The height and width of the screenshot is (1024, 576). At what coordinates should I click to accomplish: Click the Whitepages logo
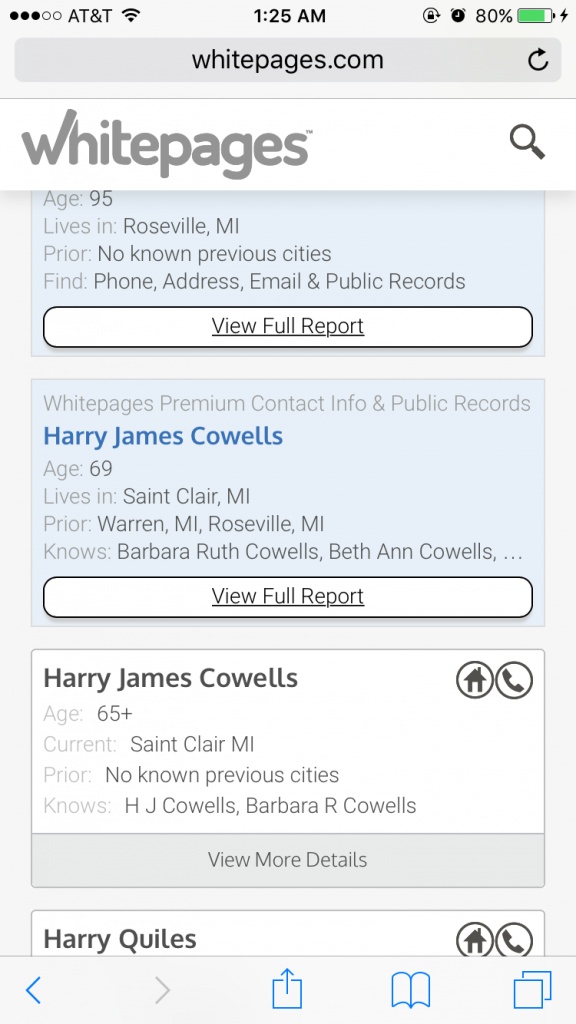pos(167,143)
